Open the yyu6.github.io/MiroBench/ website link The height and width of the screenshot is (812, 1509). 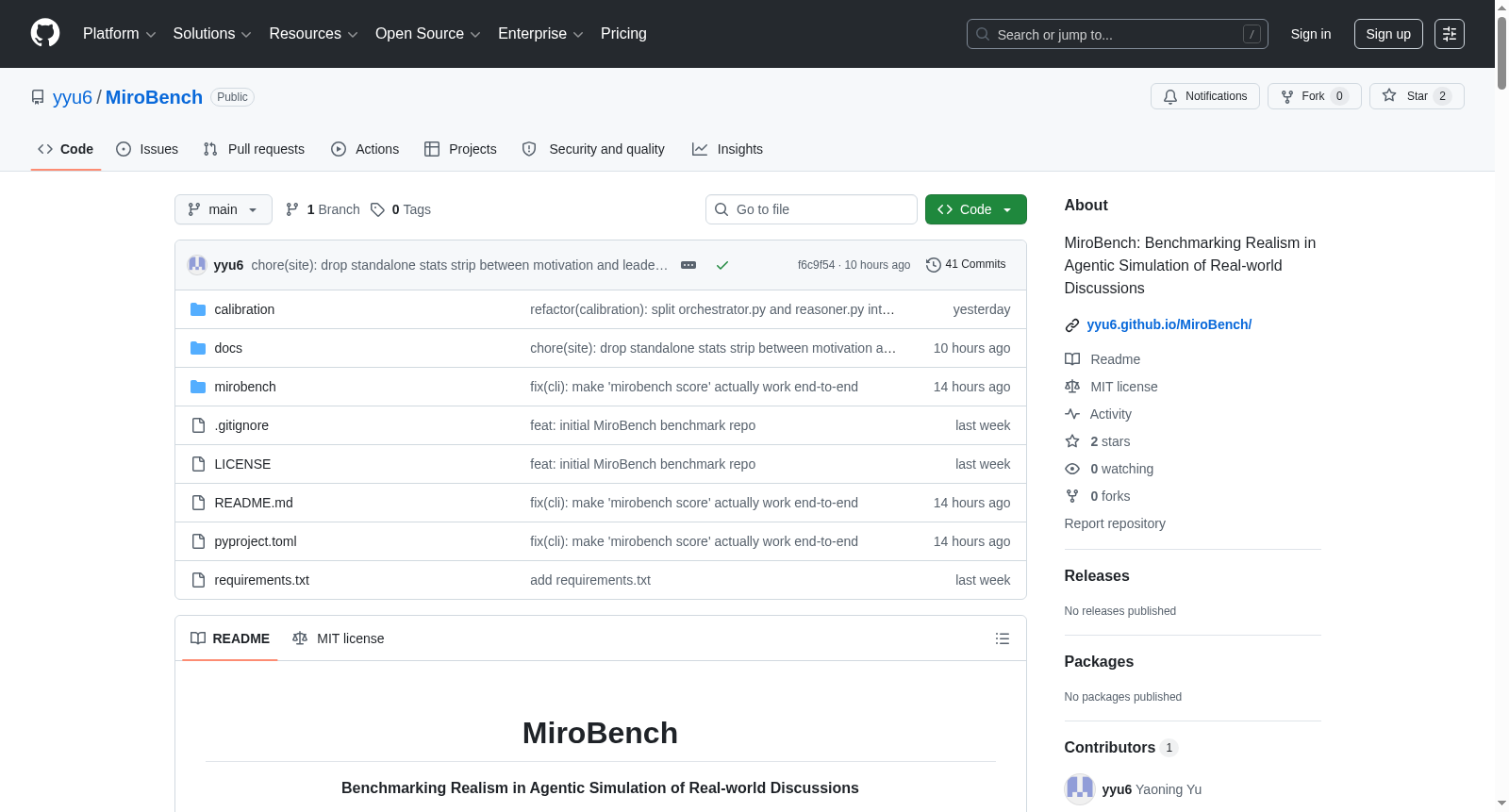pos(1169,324)
